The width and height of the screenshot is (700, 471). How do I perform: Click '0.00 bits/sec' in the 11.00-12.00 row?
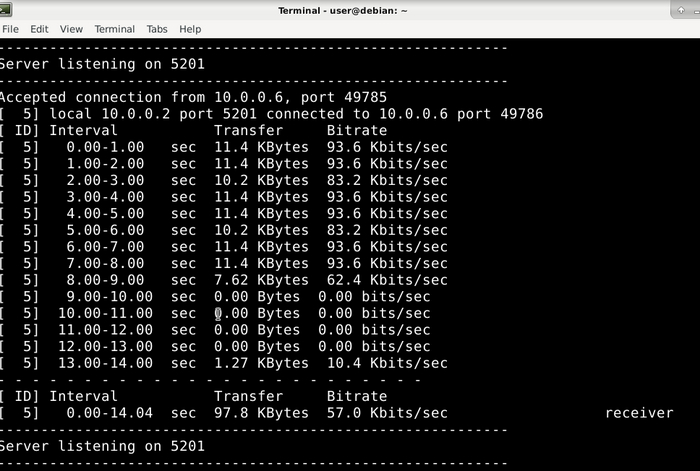(x=374, y=330)
